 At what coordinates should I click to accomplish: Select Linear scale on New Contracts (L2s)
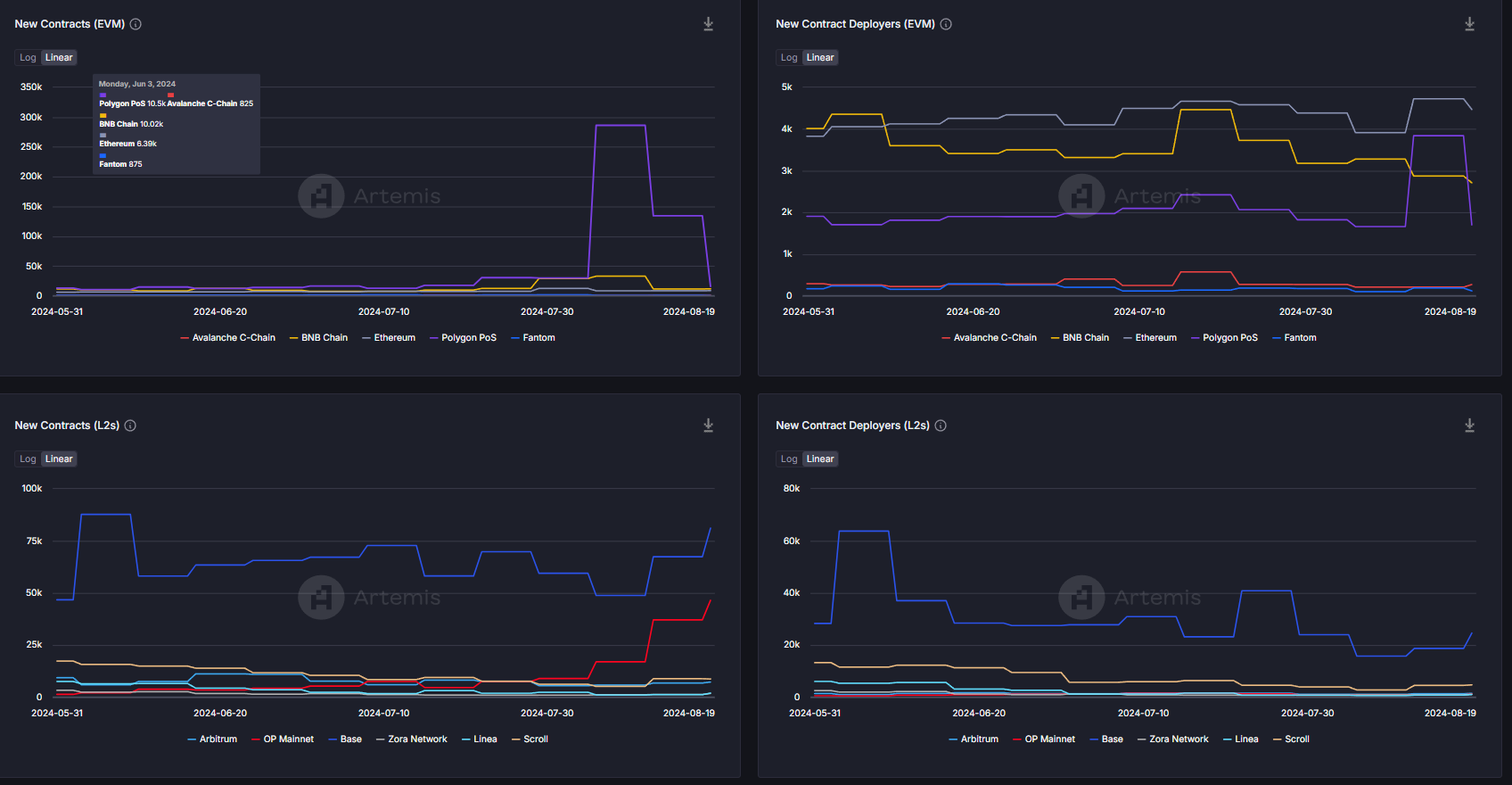click(x=59, y=459)
